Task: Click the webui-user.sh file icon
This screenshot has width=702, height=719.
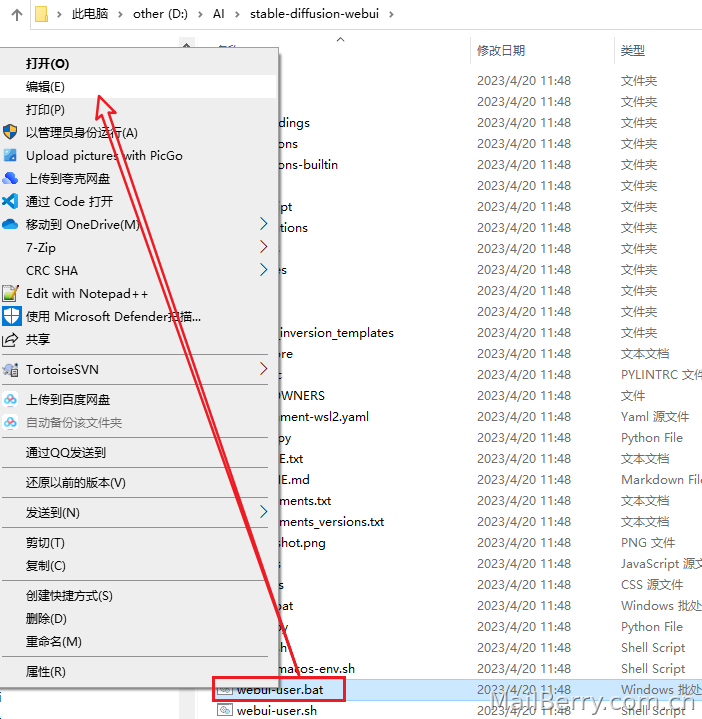Action: [225, 710]
